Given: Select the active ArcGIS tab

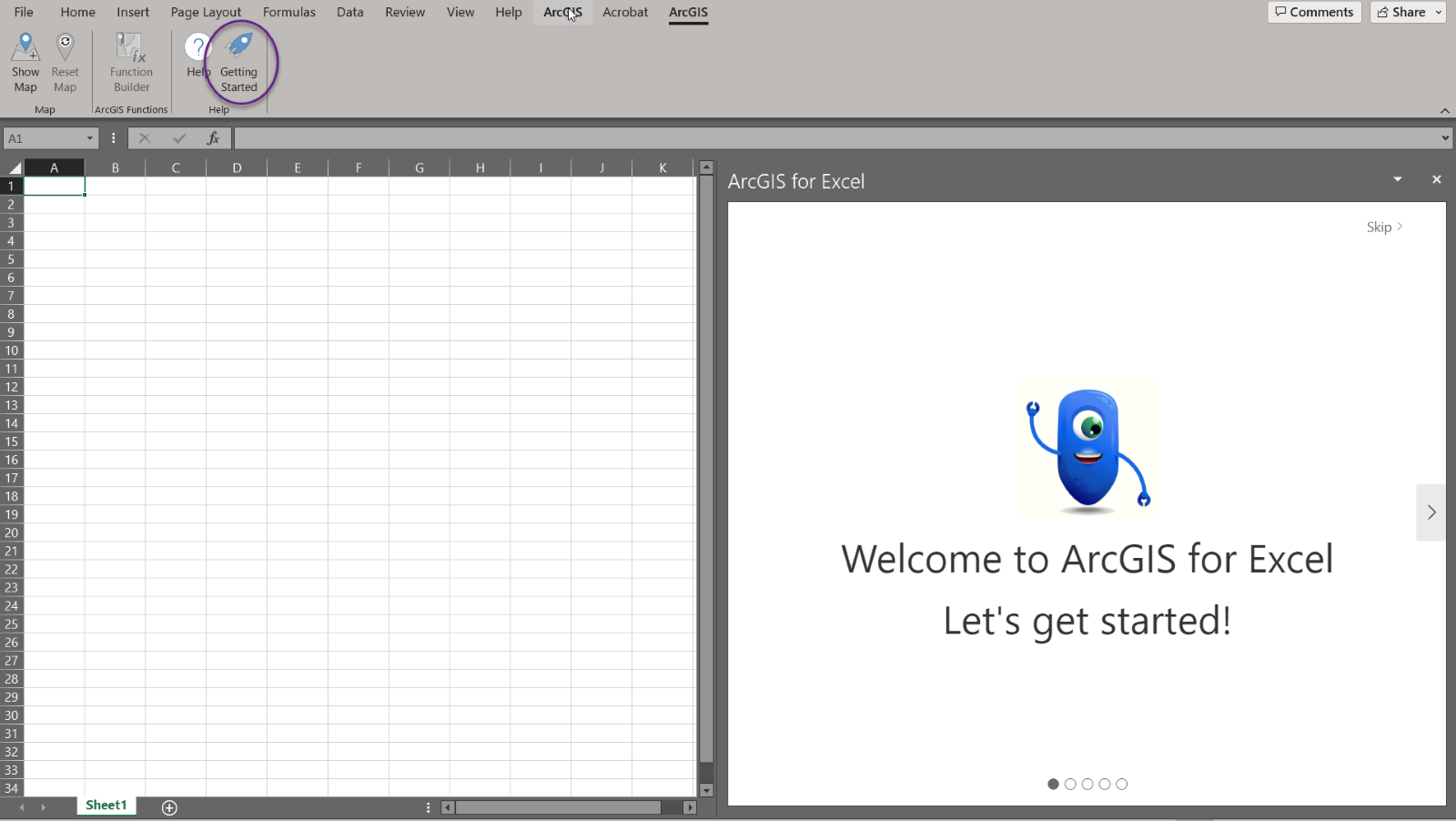Looking at the screenshot, I should [688, 12].
